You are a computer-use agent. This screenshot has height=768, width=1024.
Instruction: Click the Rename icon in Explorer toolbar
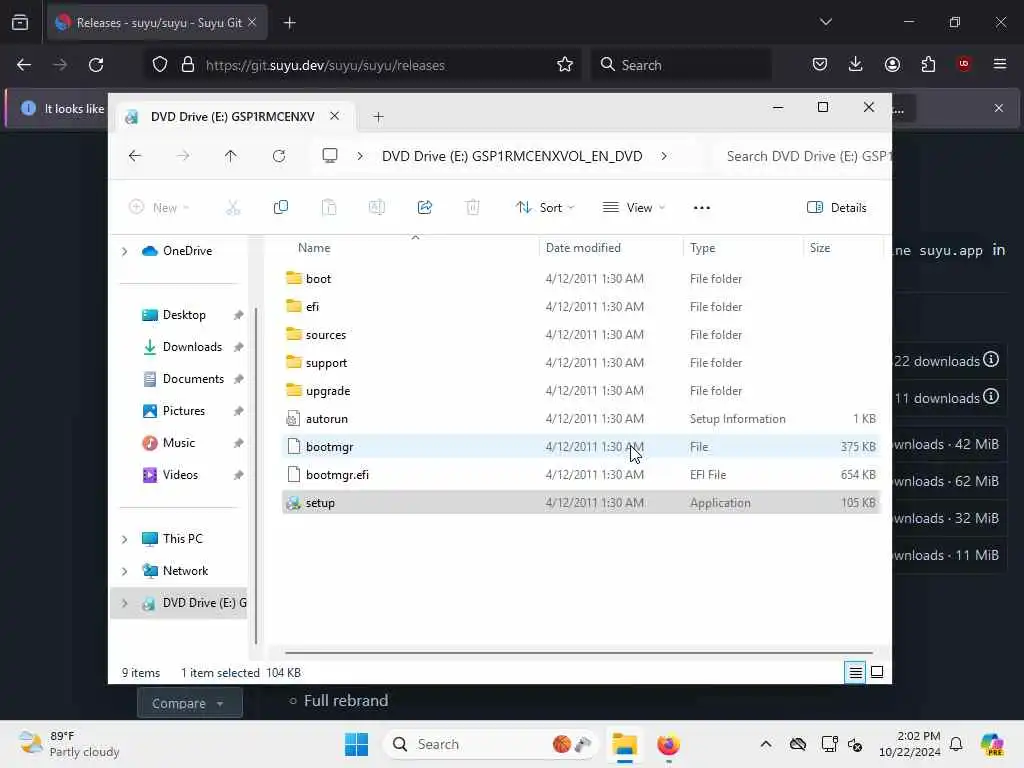(x=377, y=208)
